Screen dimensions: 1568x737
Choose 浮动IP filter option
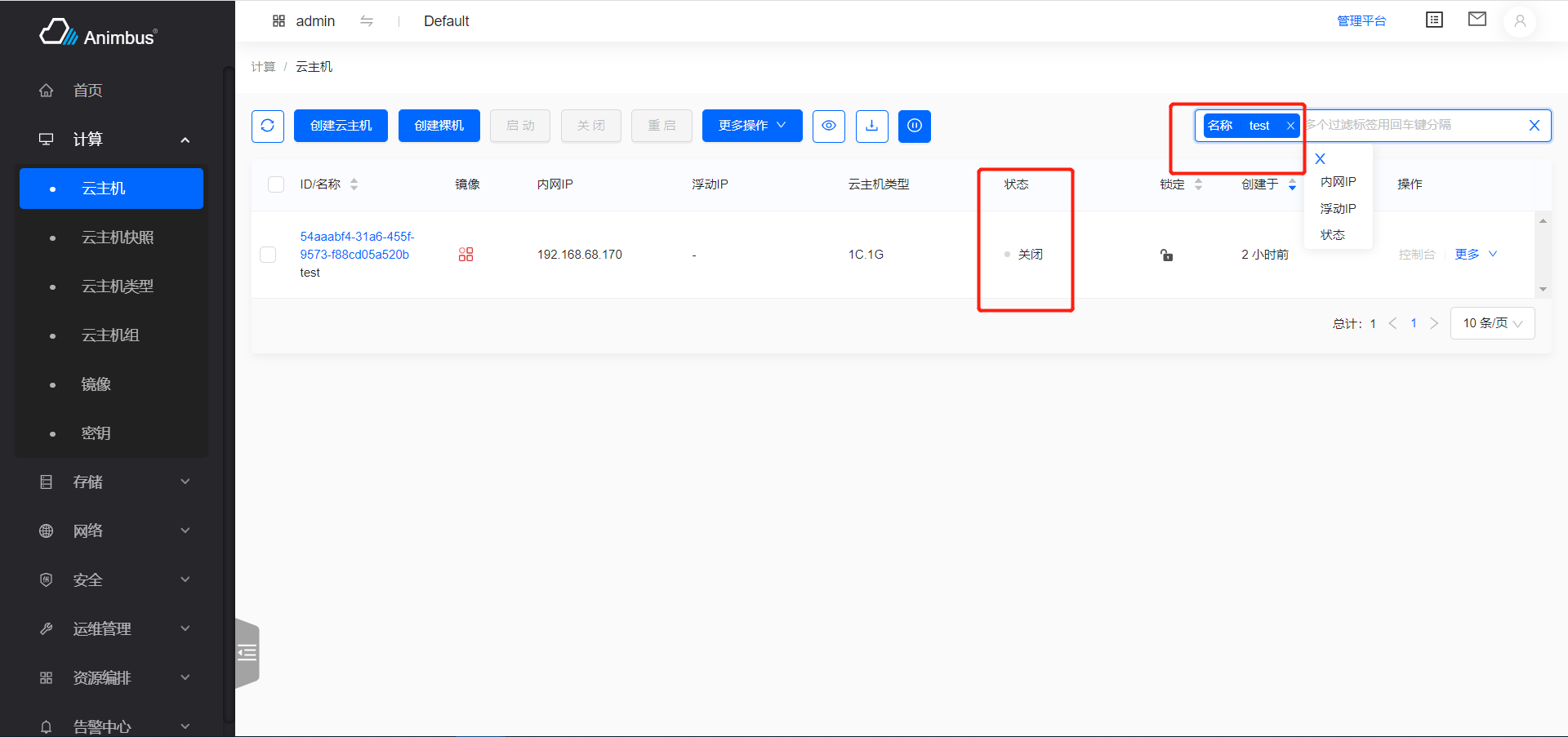point(1339,209)
